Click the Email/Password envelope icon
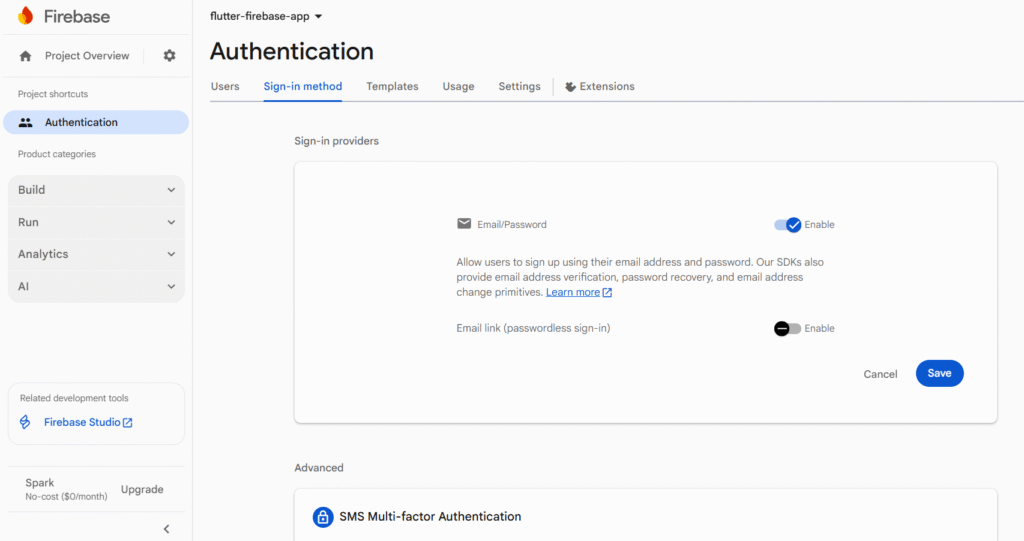This screenshot has width=1024, height=541. tap(464, 224)
